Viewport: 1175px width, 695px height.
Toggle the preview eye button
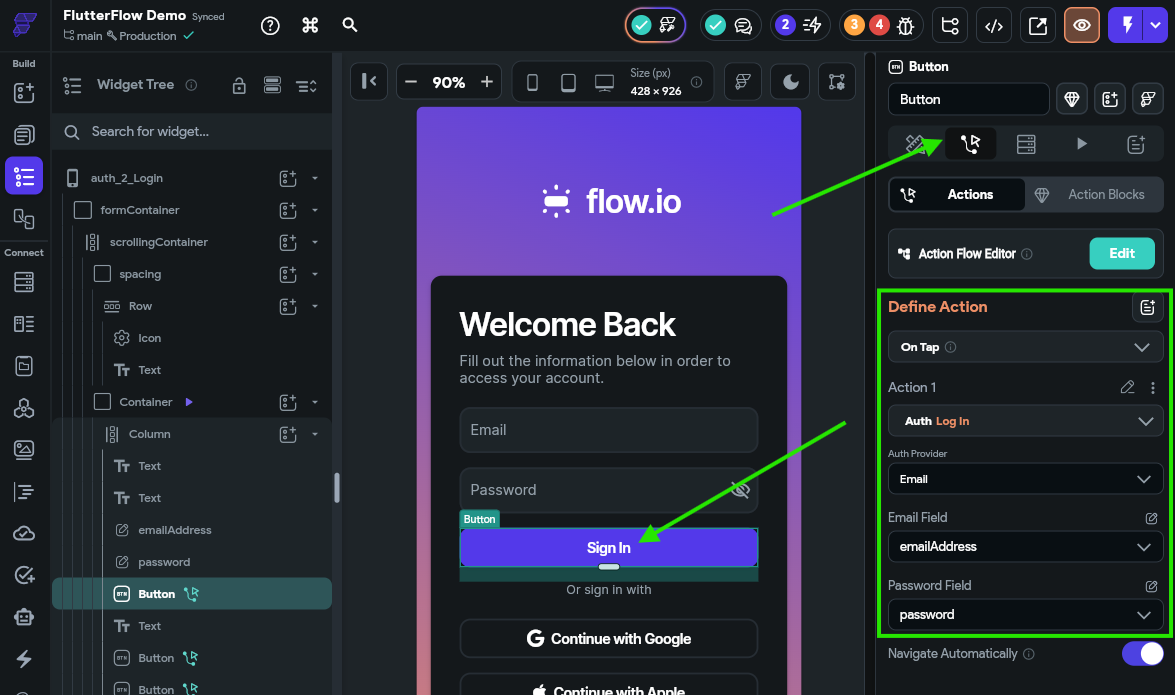[x=1081, y=25]
